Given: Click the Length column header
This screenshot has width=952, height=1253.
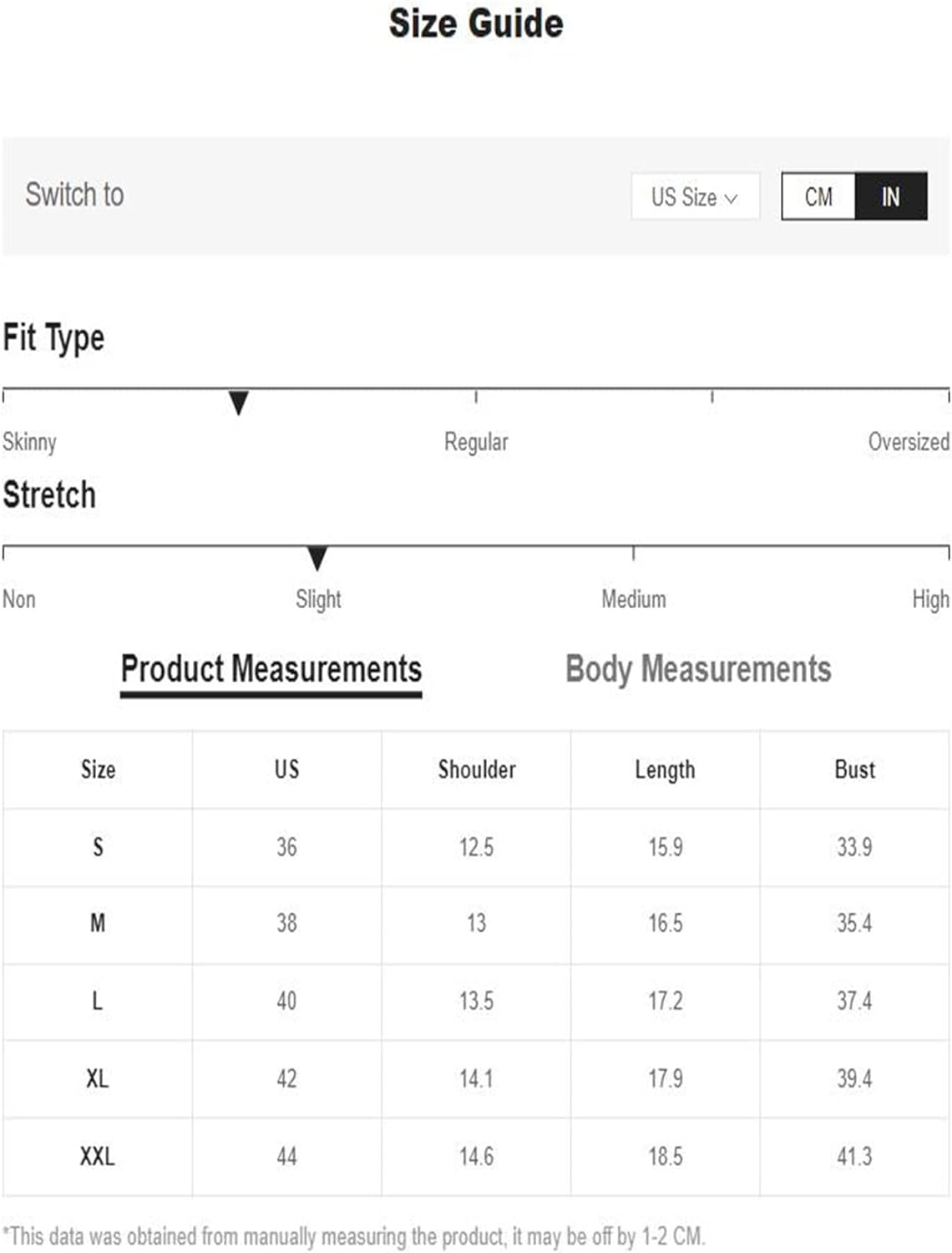Looking at the screenshot, I should tap(666, 769).
